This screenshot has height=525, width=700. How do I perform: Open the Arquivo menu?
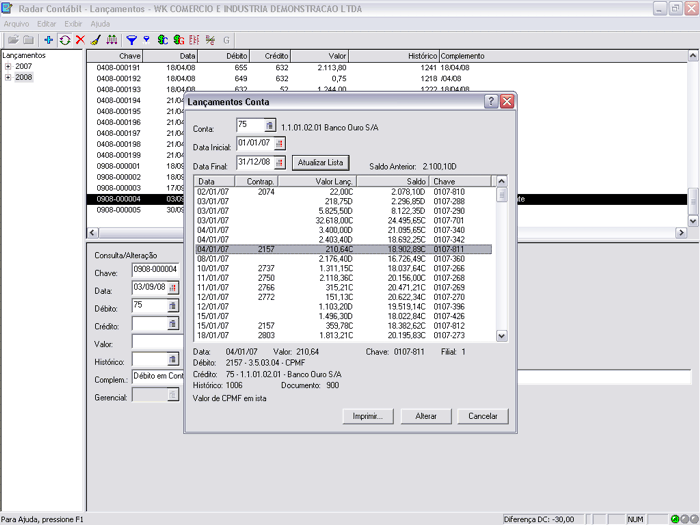16,22
